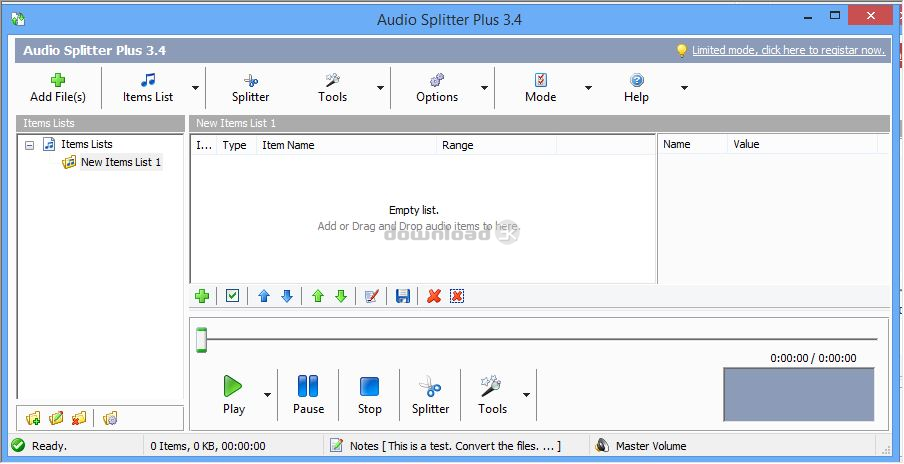Click the Add File(s) toolbar button
Viewport: 904px width, 464px height.
point(58,88)
